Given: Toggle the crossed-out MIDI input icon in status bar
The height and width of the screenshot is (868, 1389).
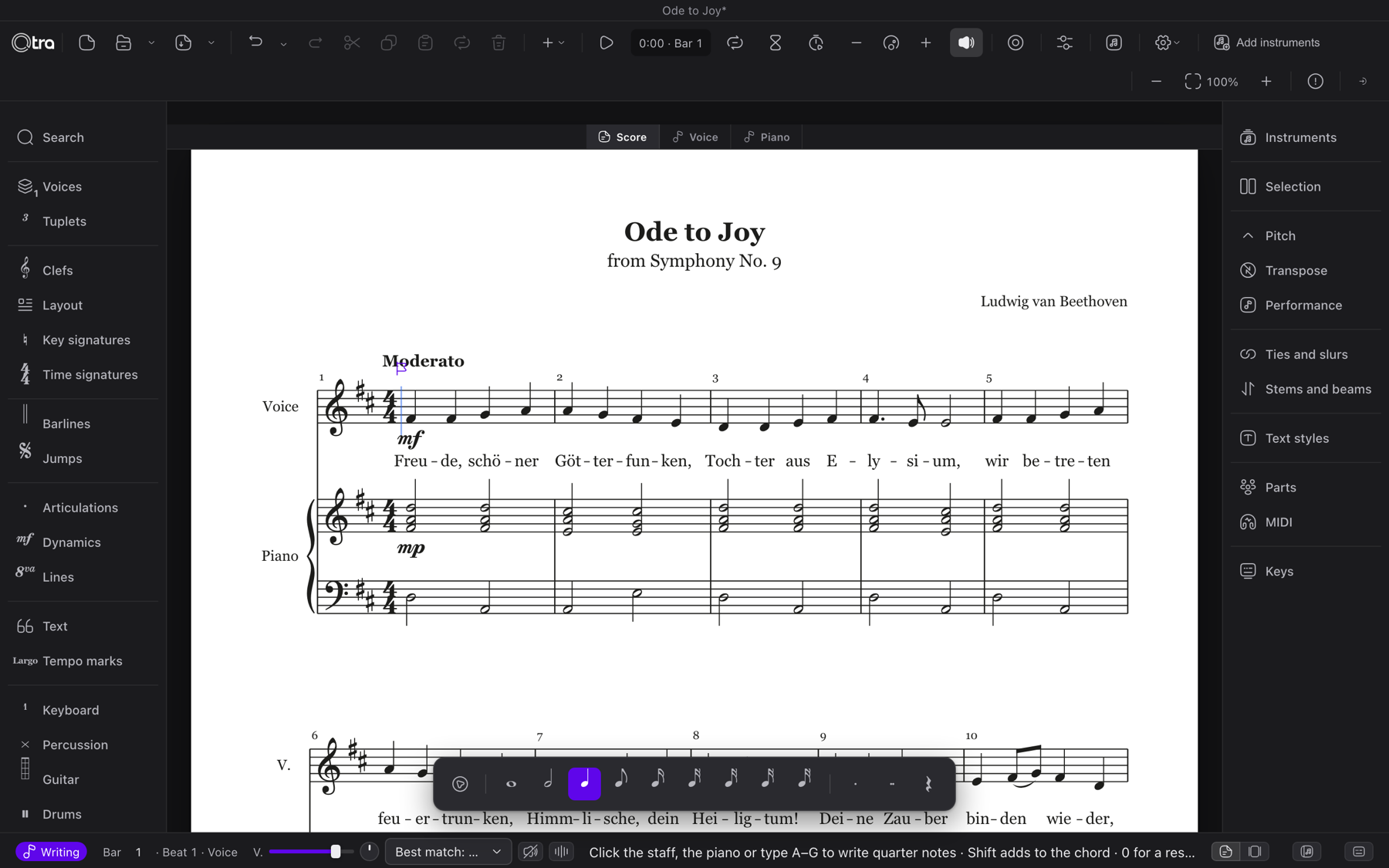Looking at the screenshot, I should click(x=531, y=852).
